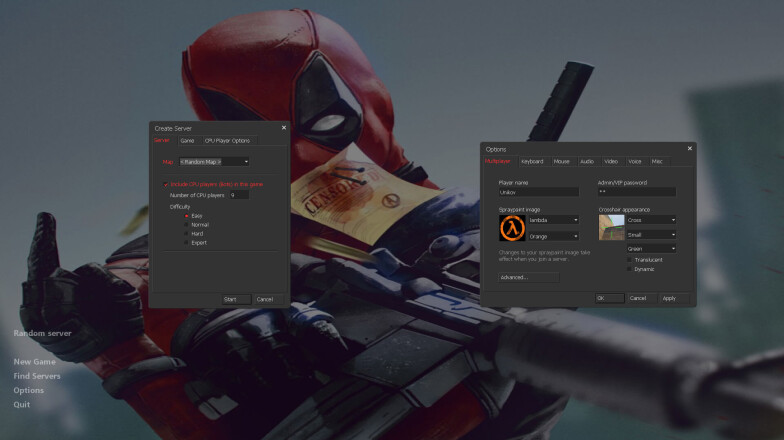Screen dimensions: 784x440
Task: Close the Options dialog window
Action: pyautogui.click(x=690, y=148)
